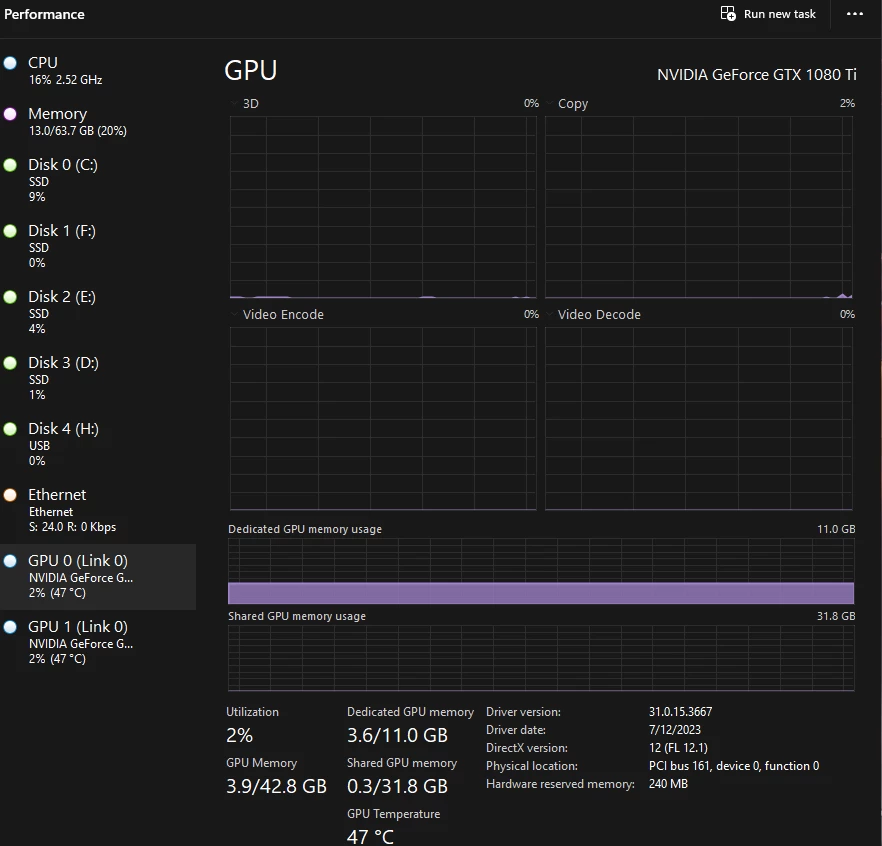Select CPU in the performance sidebar
The image size is (882, 846).
[x=98, y=70]
